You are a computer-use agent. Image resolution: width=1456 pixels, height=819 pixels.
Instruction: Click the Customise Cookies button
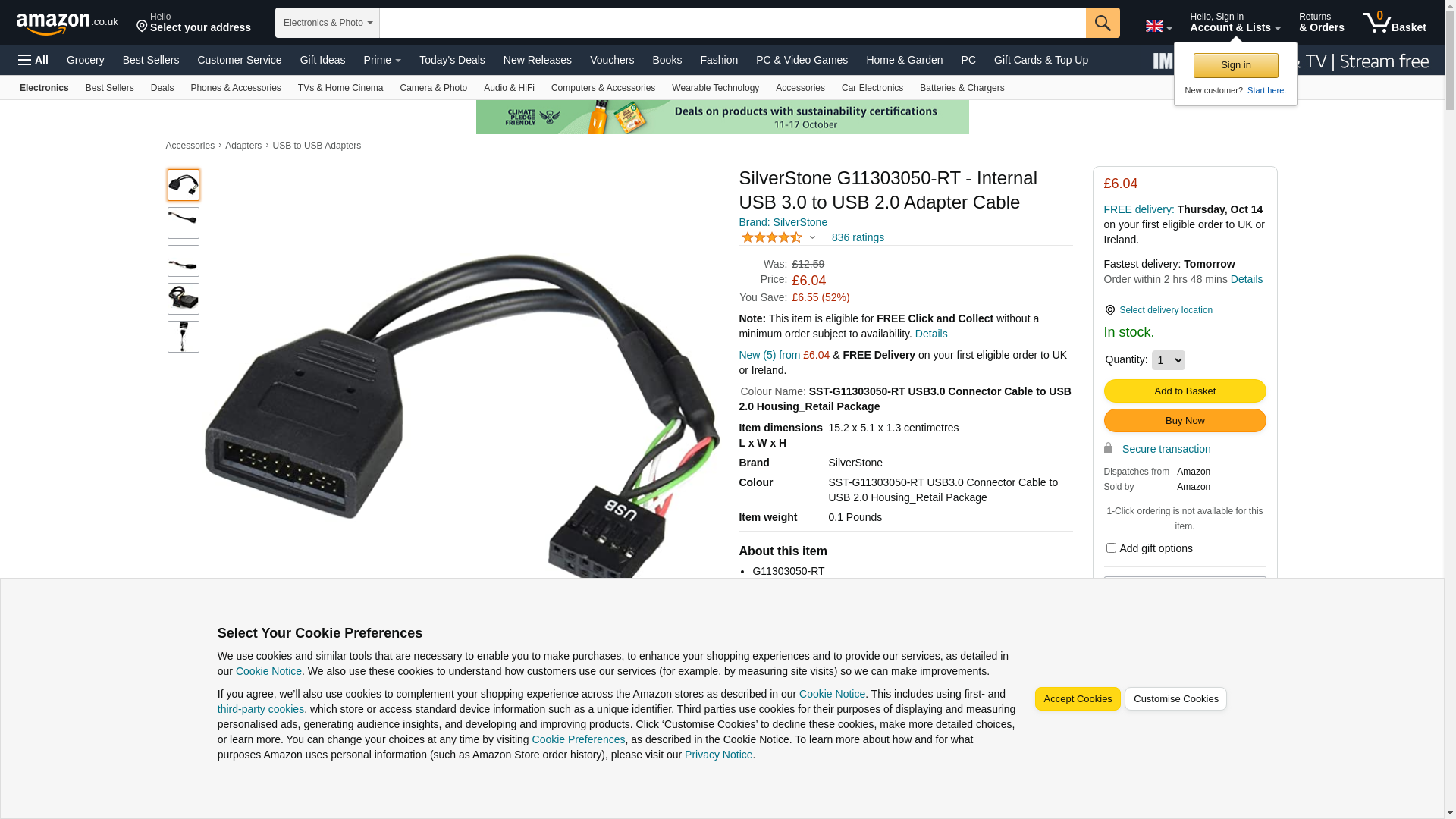[1175, 699]
